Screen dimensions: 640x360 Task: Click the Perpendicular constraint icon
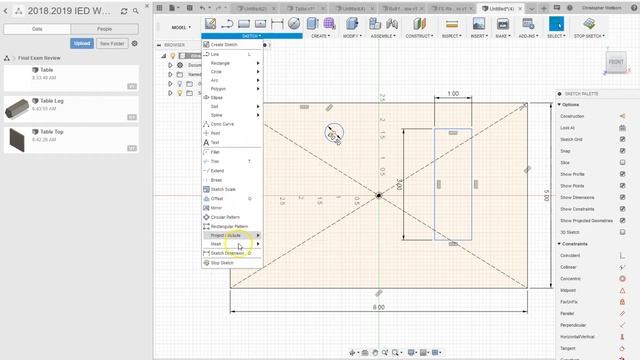[x=622, y=325]
